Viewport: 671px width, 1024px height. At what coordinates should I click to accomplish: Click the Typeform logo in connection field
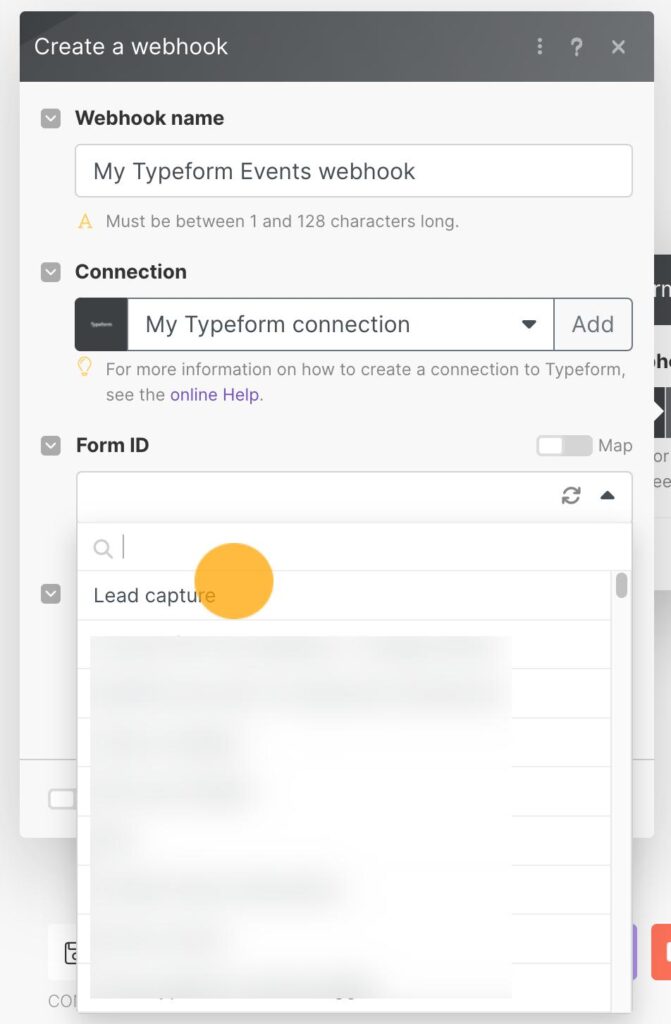click(101, 324)
